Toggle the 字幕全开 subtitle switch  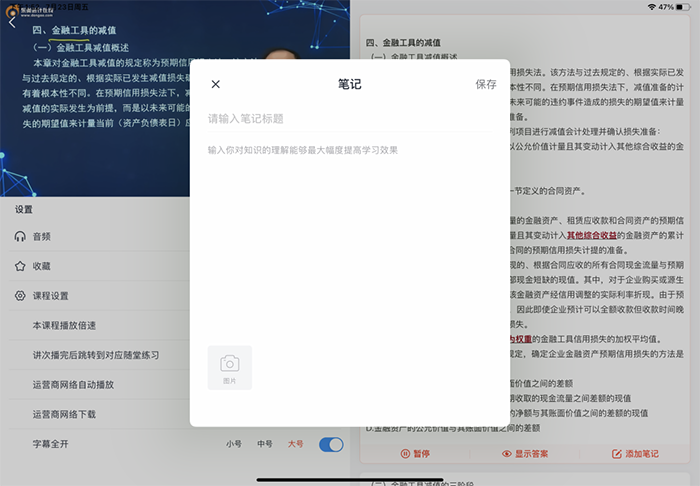pos(330,444)
